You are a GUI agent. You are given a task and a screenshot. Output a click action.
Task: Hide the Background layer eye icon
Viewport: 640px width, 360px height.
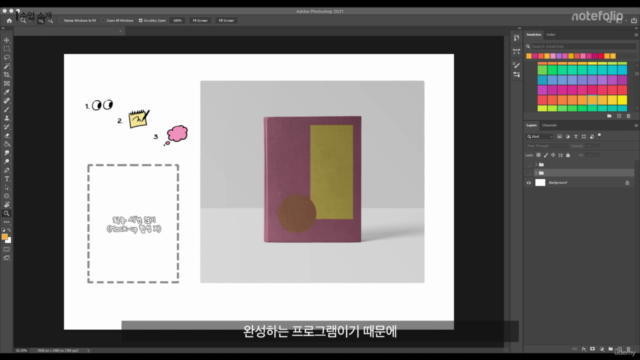point(529,183)
